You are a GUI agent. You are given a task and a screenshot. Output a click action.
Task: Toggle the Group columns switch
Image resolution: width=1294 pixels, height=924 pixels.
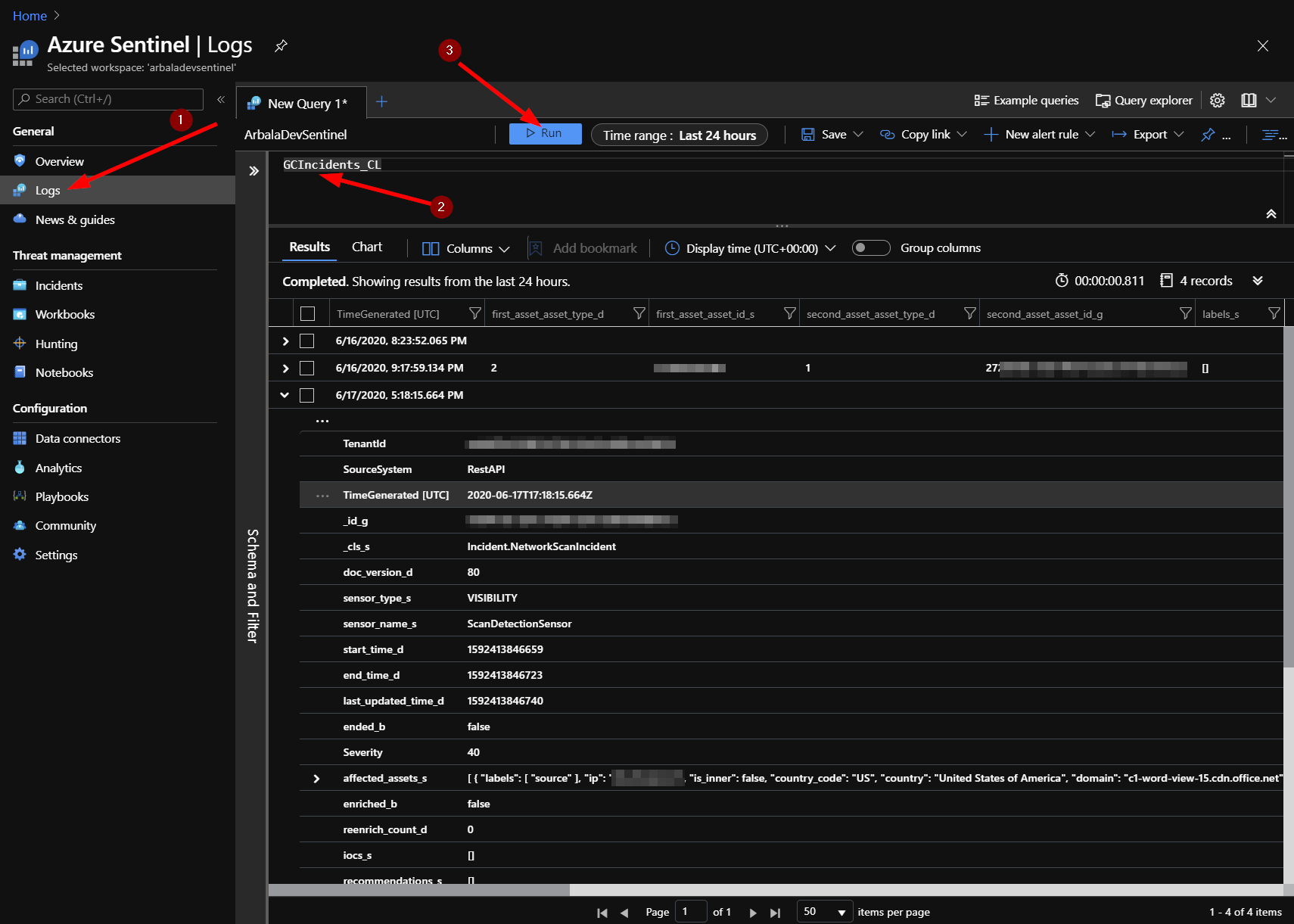(871, 248)
